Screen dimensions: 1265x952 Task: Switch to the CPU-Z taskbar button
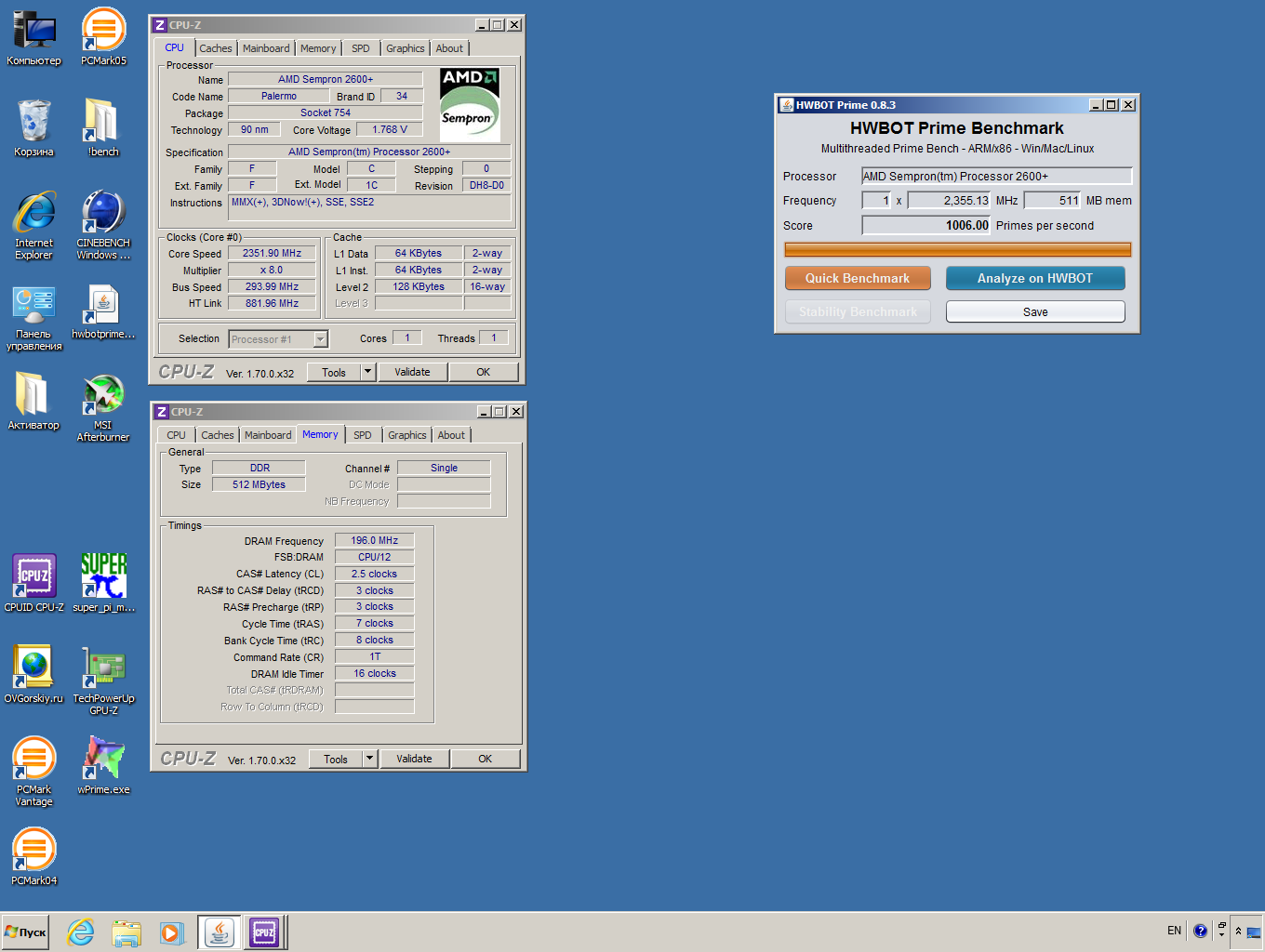[x=265, y=932]
